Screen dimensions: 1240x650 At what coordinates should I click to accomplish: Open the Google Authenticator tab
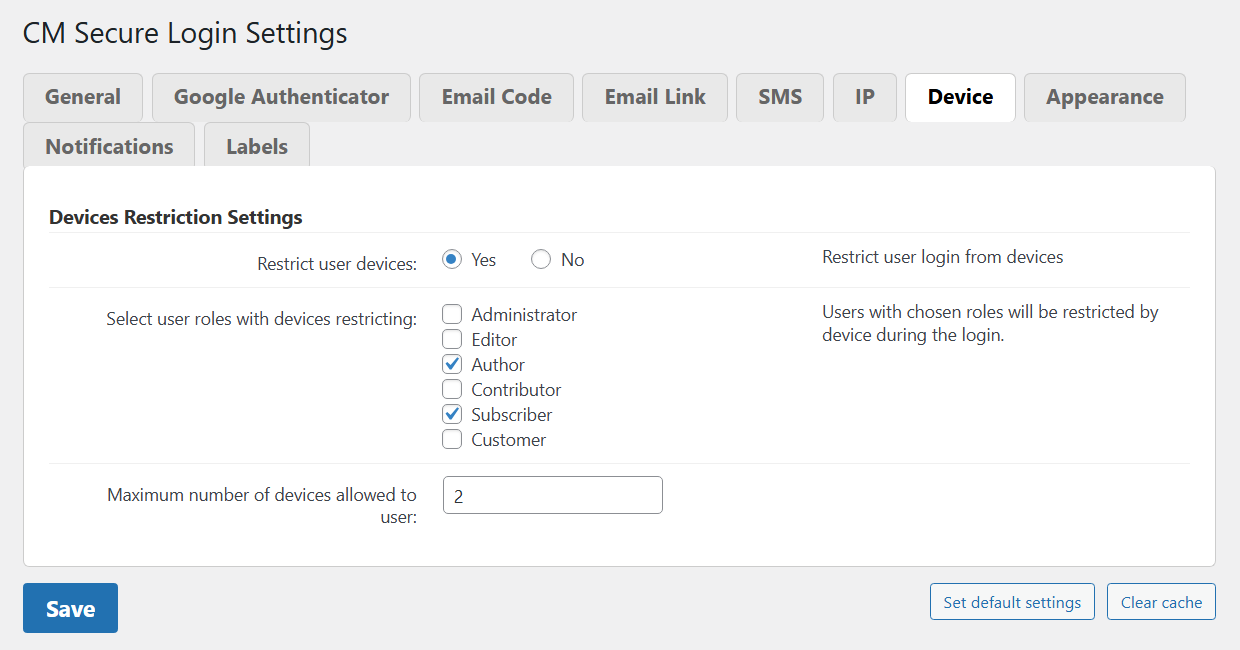(x=281, y=97)
